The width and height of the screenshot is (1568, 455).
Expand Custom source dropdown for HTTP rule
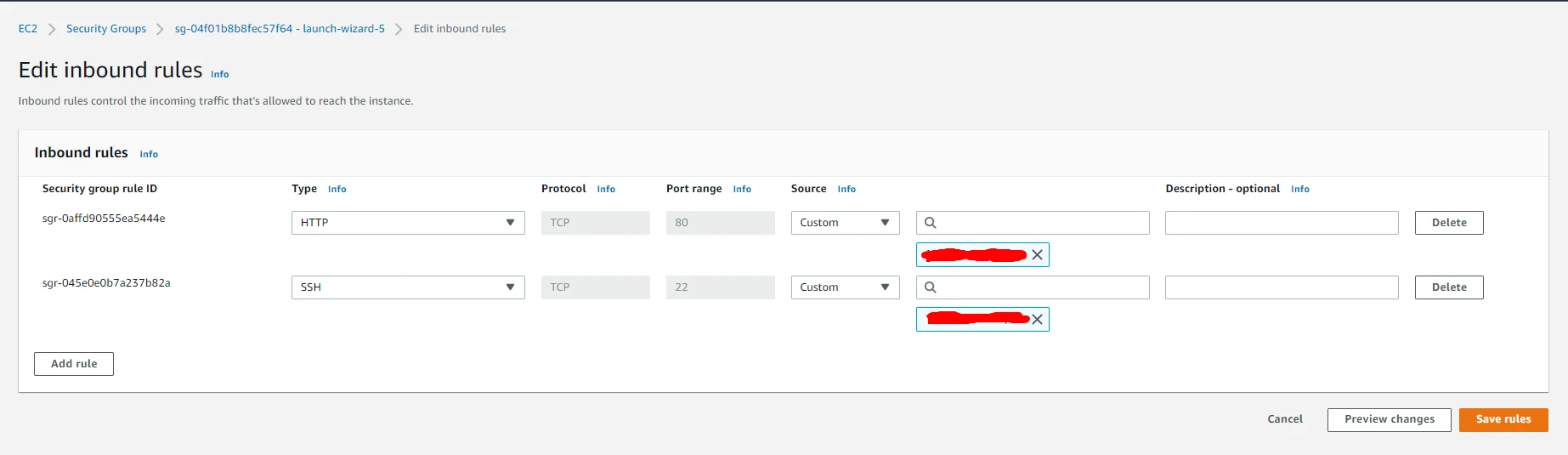point(845,223)
